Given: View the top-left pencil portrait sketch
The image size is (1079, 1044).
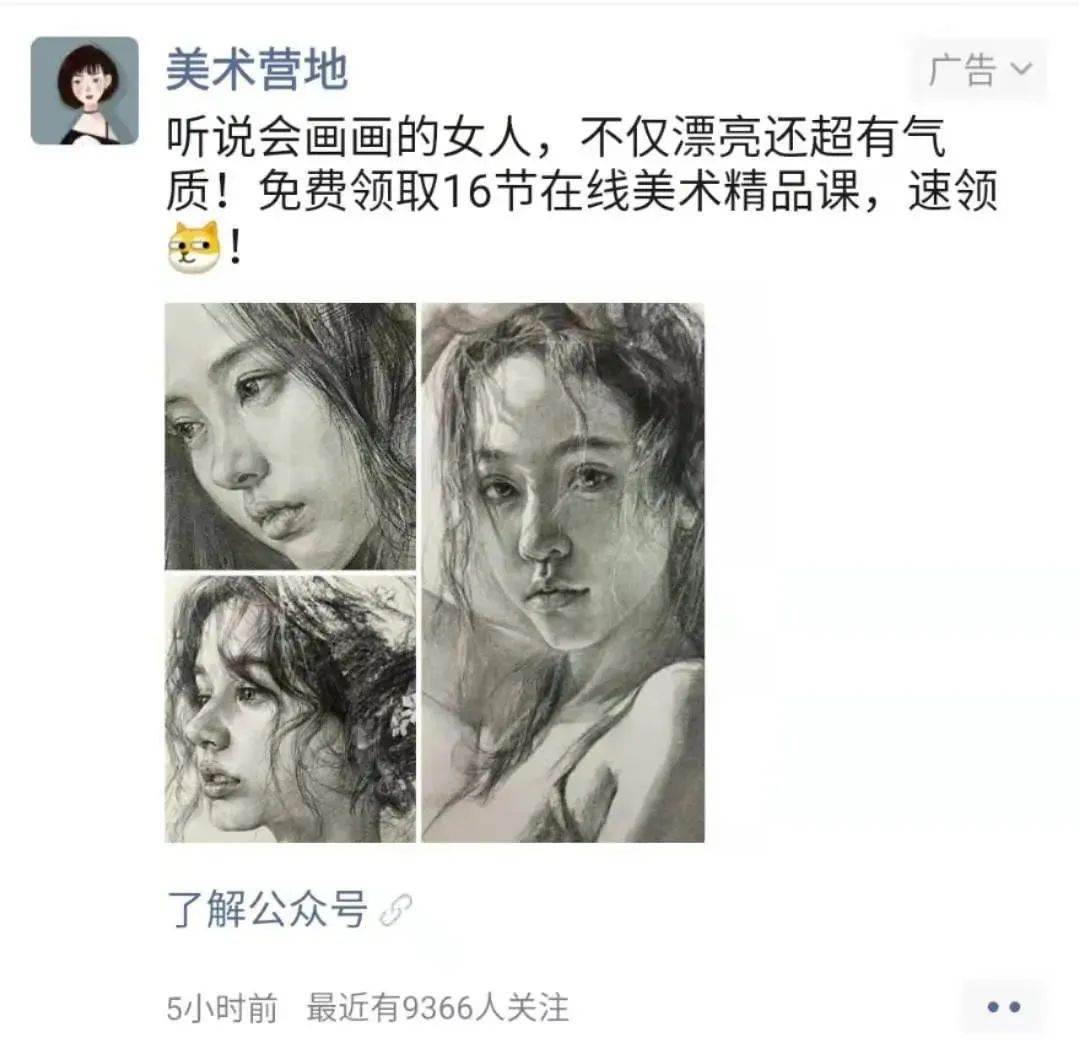Looking at the screenshot, I should pos(290,436).
